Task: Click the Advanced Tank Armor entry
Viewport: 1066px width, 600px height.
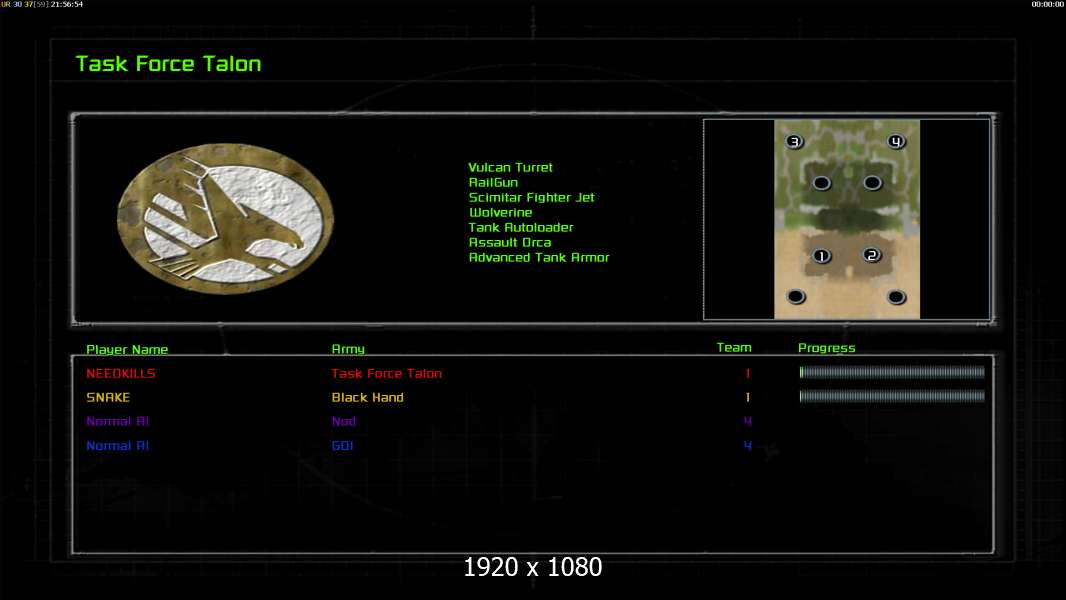Action: coord(539,257)
